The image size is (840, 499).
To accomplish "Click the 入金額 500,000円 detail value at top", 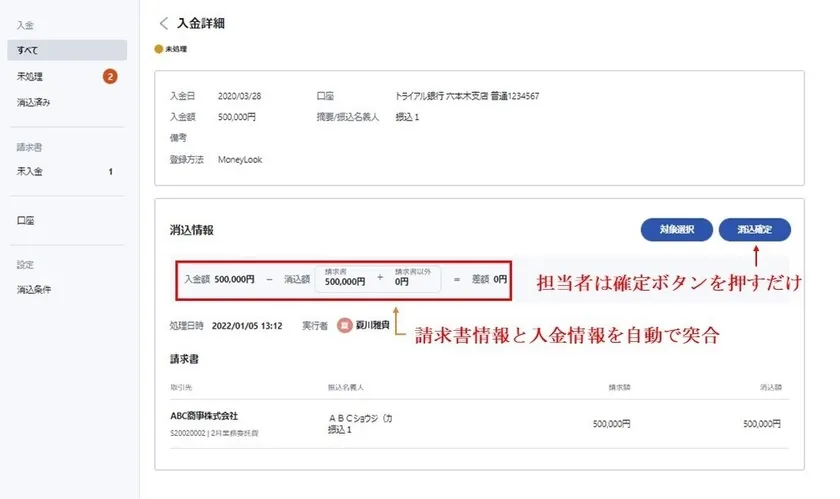I will (x=237, y=117).
